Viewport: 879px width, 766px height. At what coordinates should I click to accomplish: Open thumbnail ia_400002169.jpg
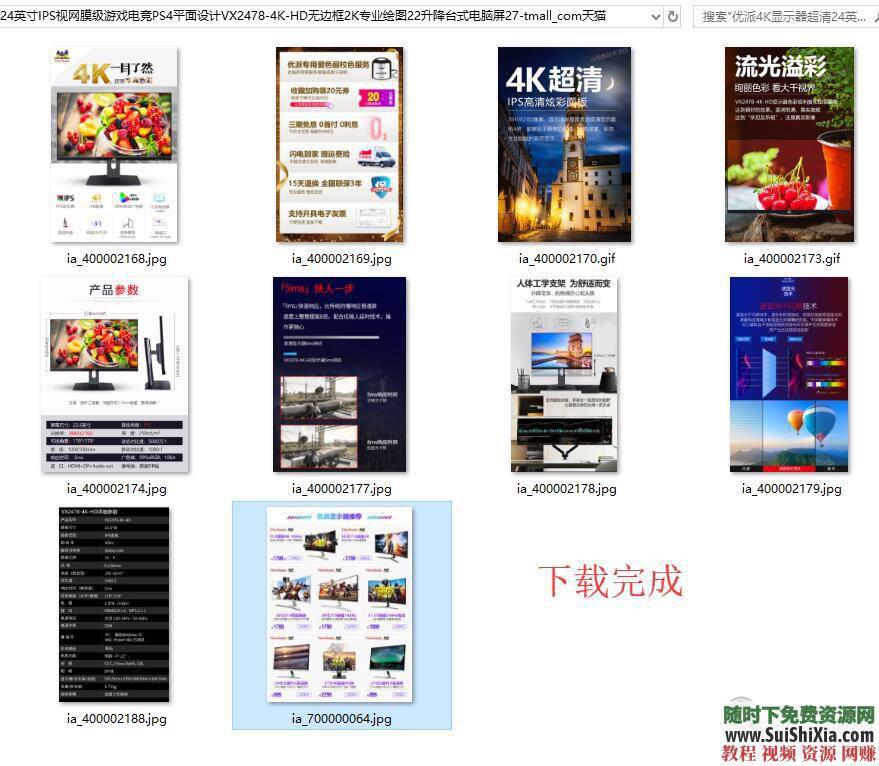pos(341,145)
